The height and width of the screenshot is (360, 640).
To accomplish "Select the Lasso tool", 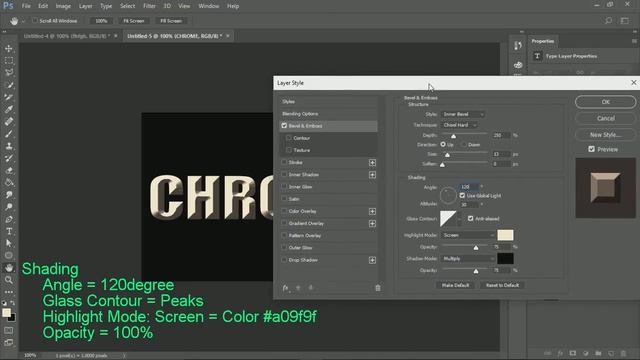I will click(9, 73).
